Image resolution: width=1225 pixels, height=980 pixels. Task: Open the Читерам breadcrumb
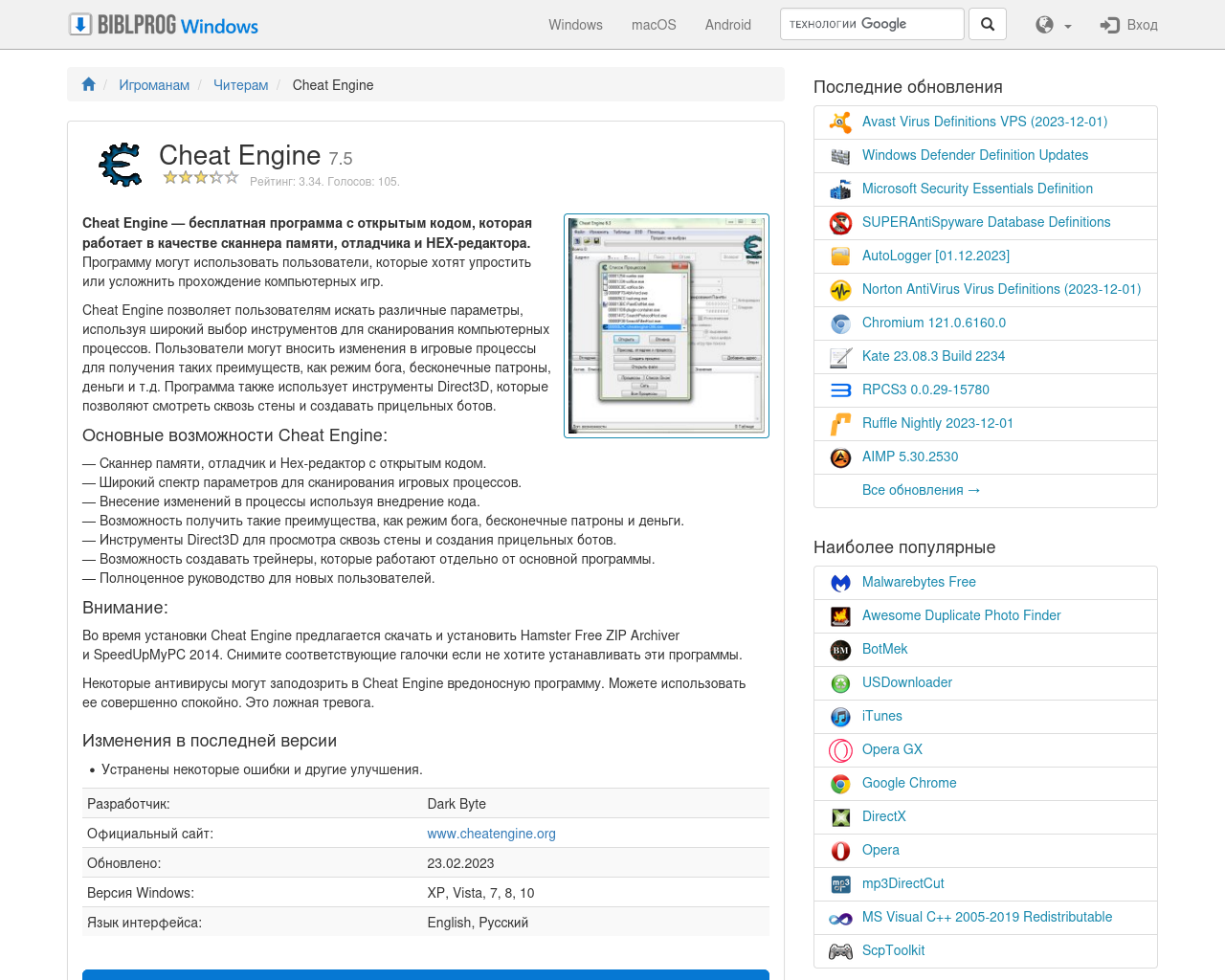241,85
